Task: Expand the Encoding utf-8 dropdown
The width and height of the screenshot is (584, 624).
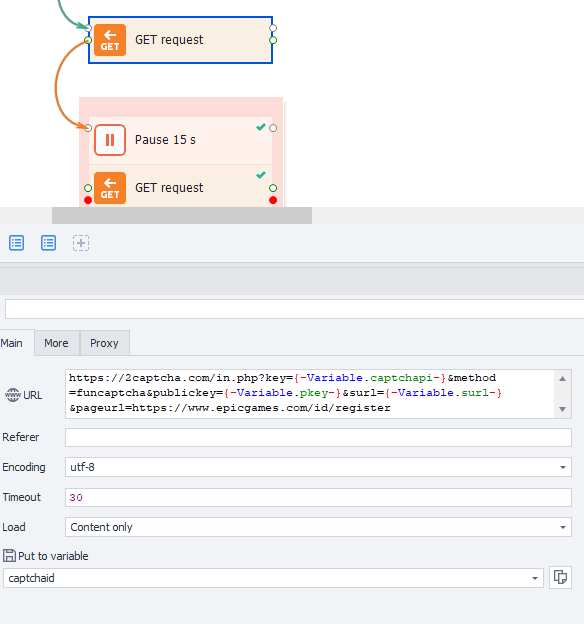Action: point(563,467)
